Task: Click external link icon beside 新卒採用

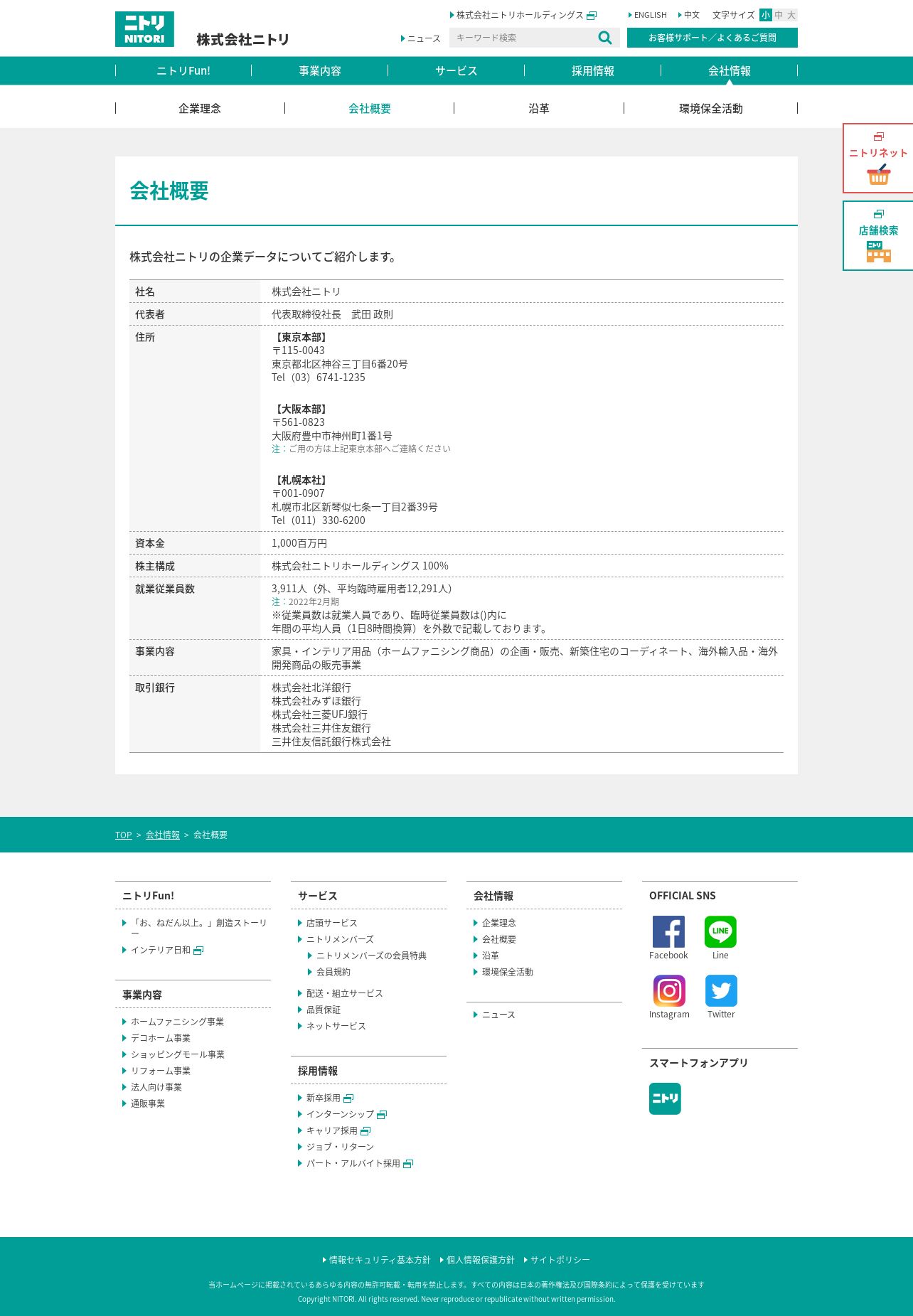Action: pyautogui.click(x=348, y=1098)
